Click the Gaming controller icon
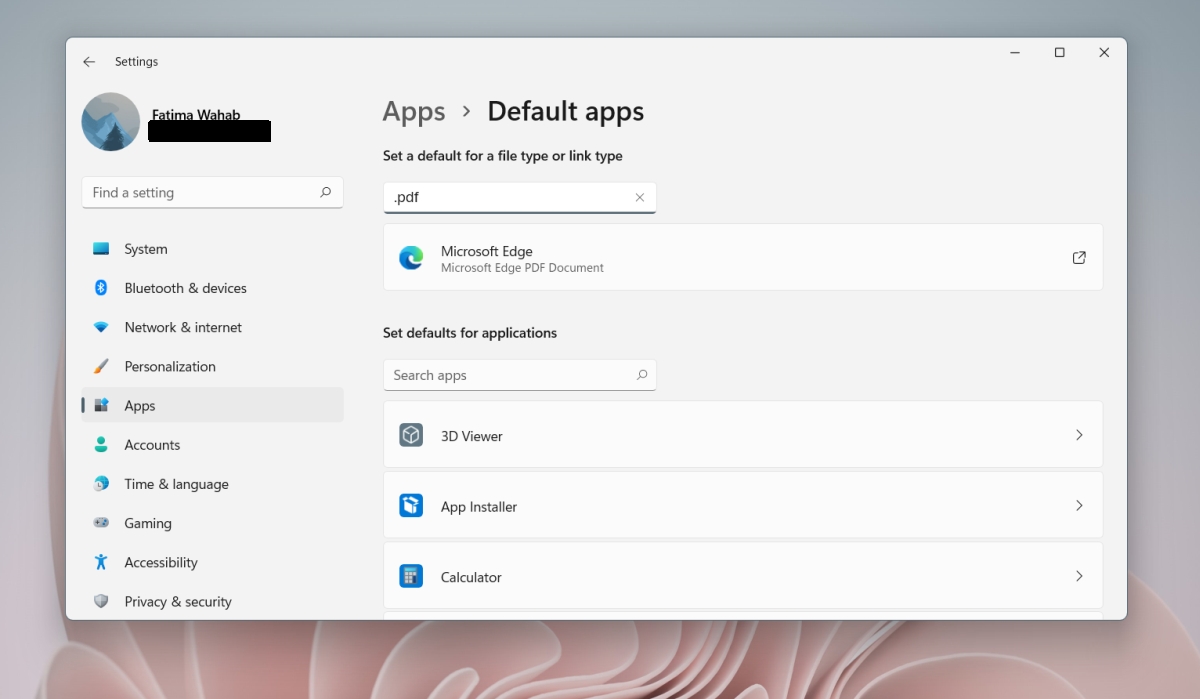 coord(101,523)
